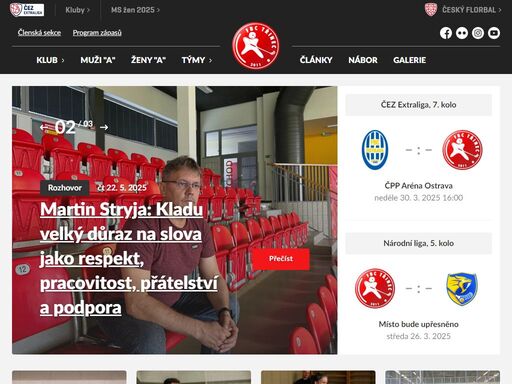Open Program zápasů link

(x=97, y=33)
